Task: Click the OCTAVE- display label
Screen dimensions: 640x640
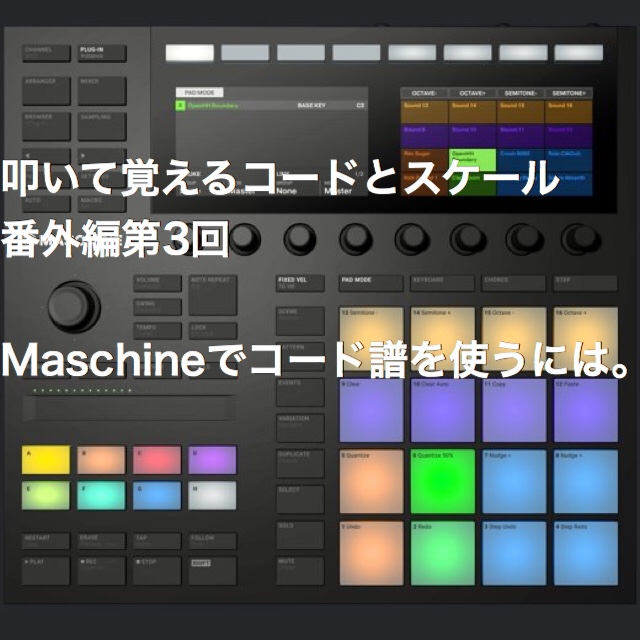Action: click(424, 93)
